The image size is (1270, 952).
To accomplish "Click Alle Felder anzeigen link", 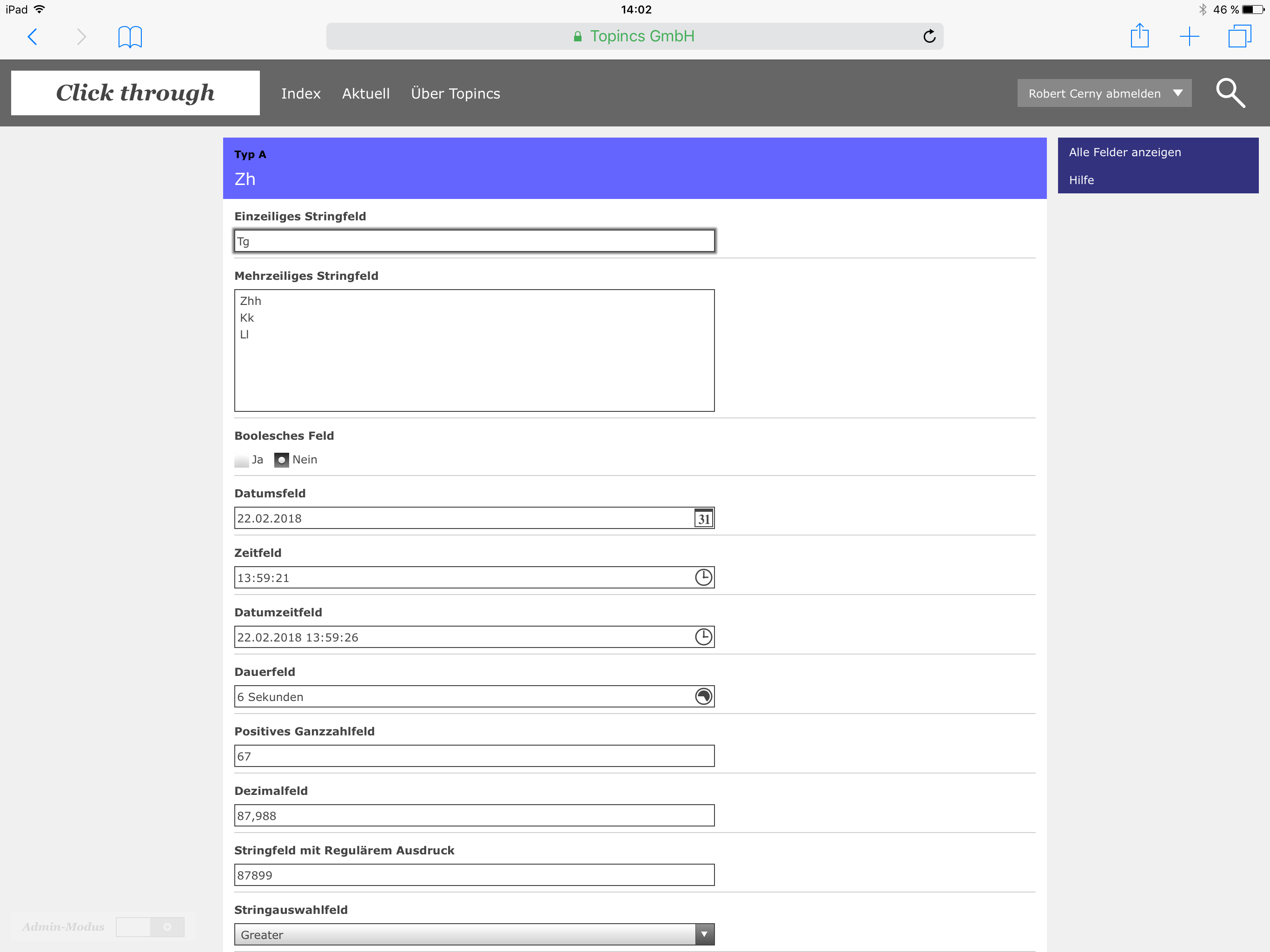I will tap(1124, 152).
